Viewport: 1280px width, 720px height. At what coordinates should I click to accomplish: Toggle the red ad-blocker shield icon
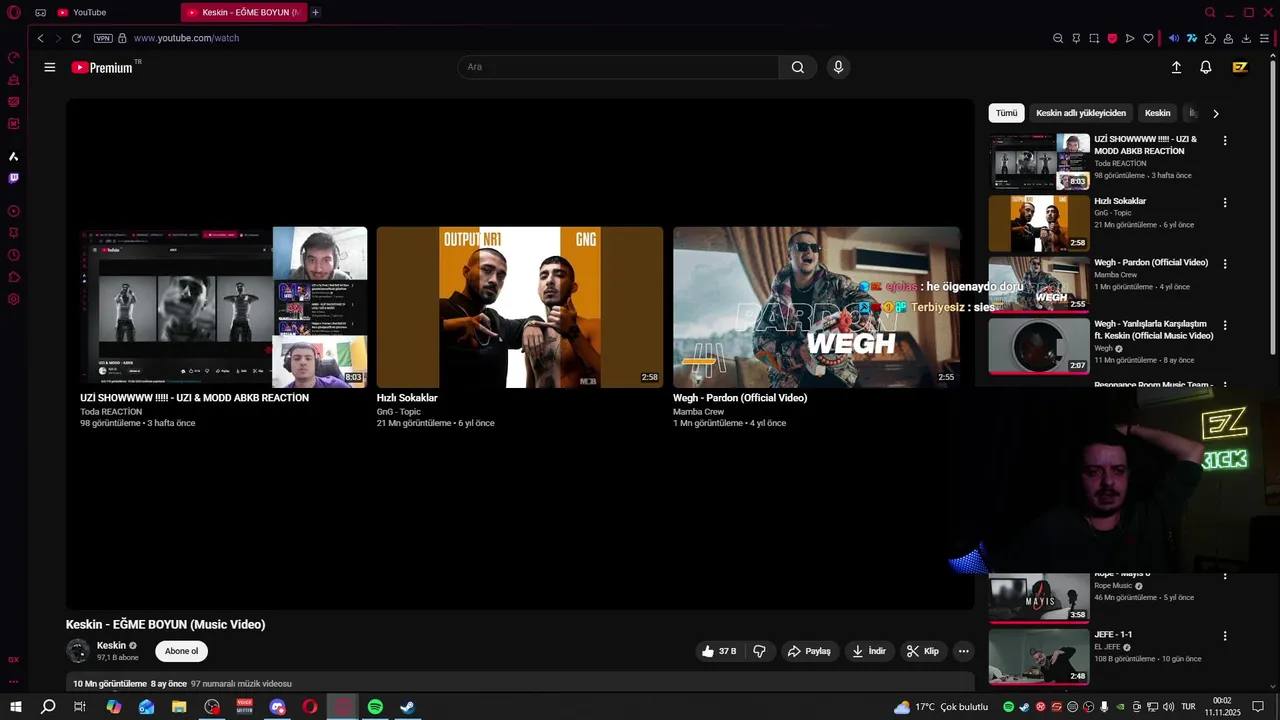click(1112, 38)
